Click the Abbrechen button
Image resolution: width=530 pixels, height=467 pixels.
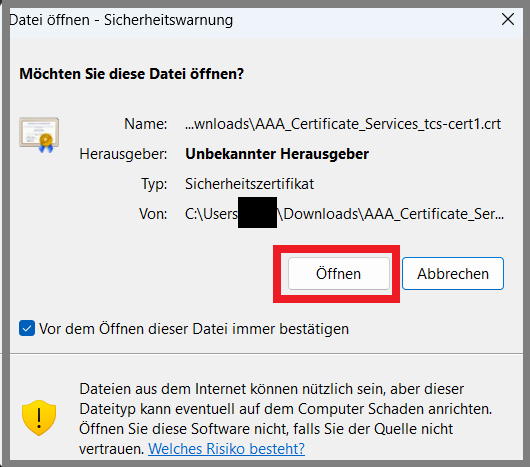tap(453, 273)
